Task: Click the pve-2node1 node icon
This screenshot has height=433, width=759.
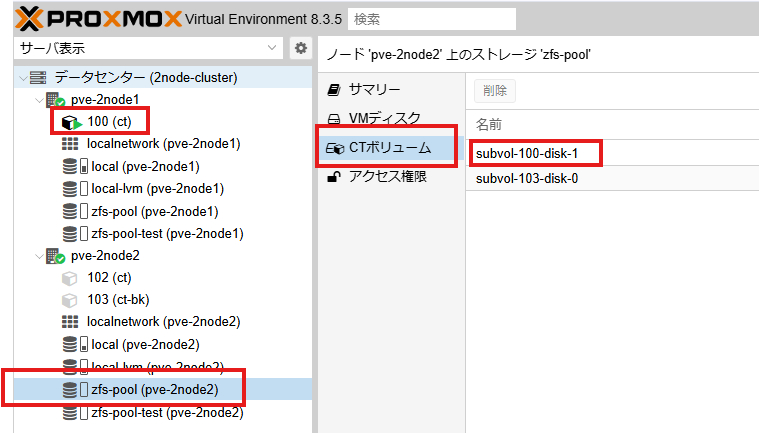Action: click(x=55, y=100)
